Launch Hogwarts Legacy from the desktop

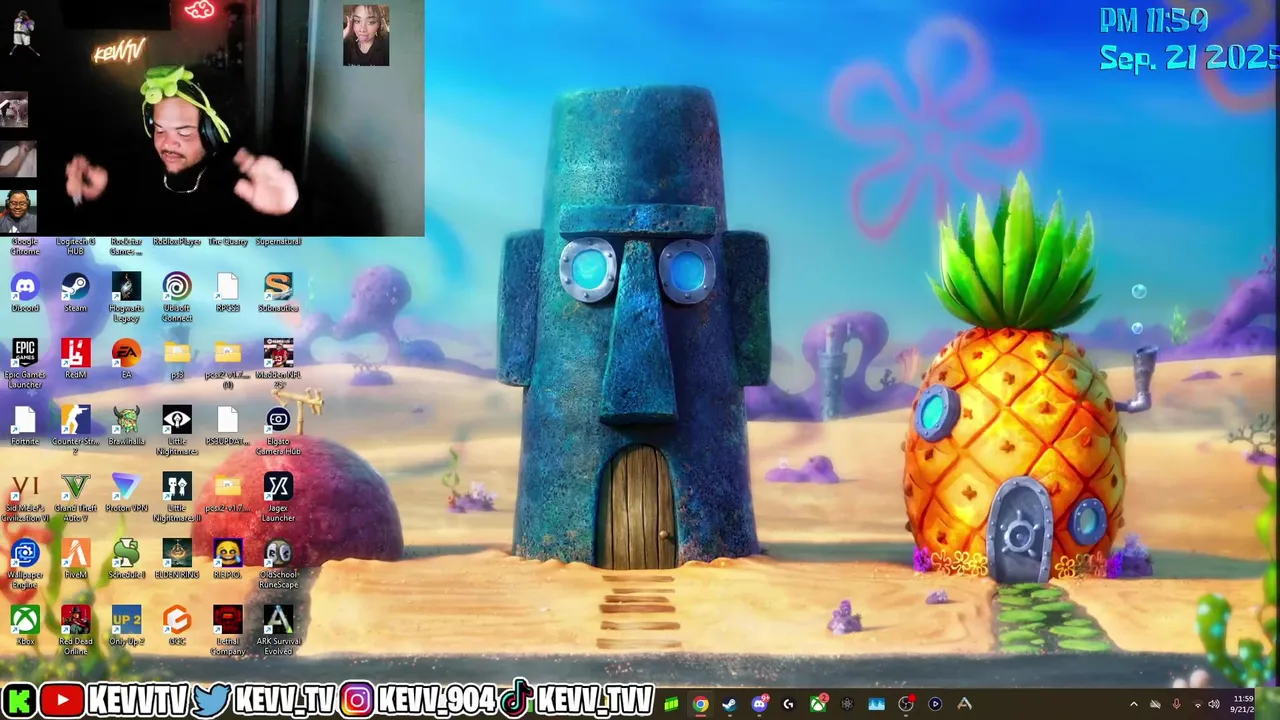click(126, 297)
